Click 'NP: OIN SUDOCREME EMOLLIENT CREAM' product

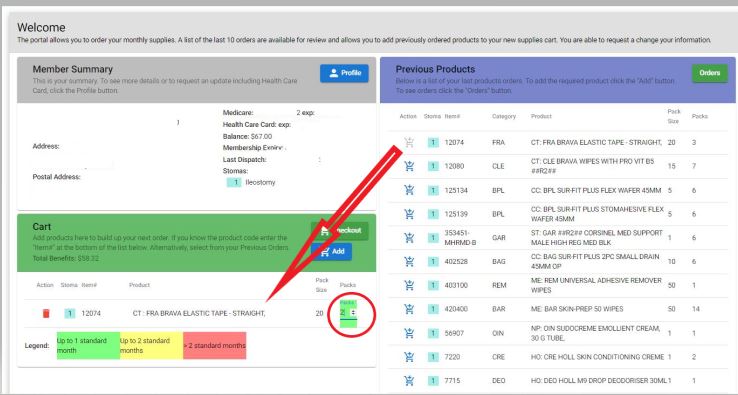pyautogui.click(x=595, y=333)
